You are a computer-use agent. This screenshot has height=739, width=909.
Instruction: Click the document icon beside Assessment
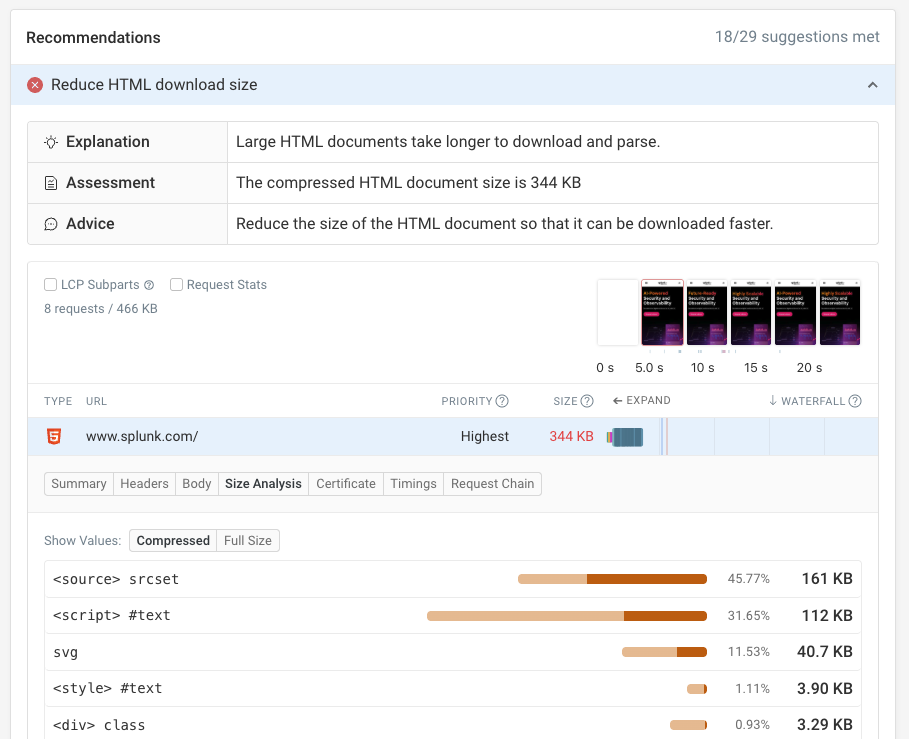(51, 183)
